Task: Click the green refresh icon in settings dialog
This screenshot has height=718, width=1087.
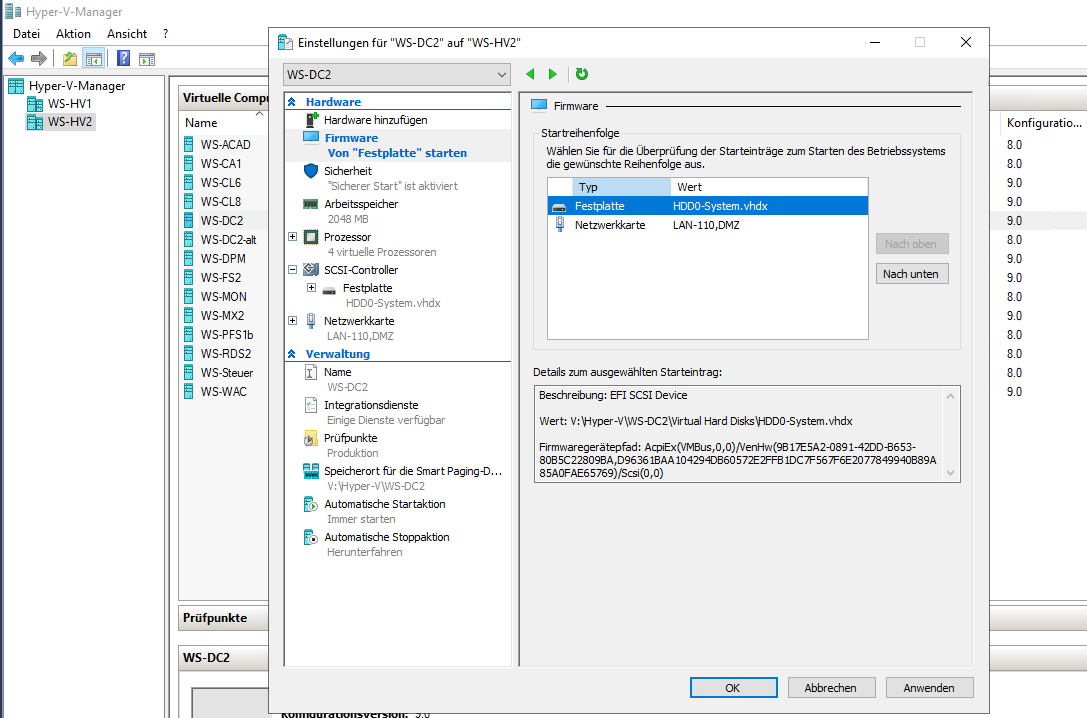Action: tap(582, 74)
